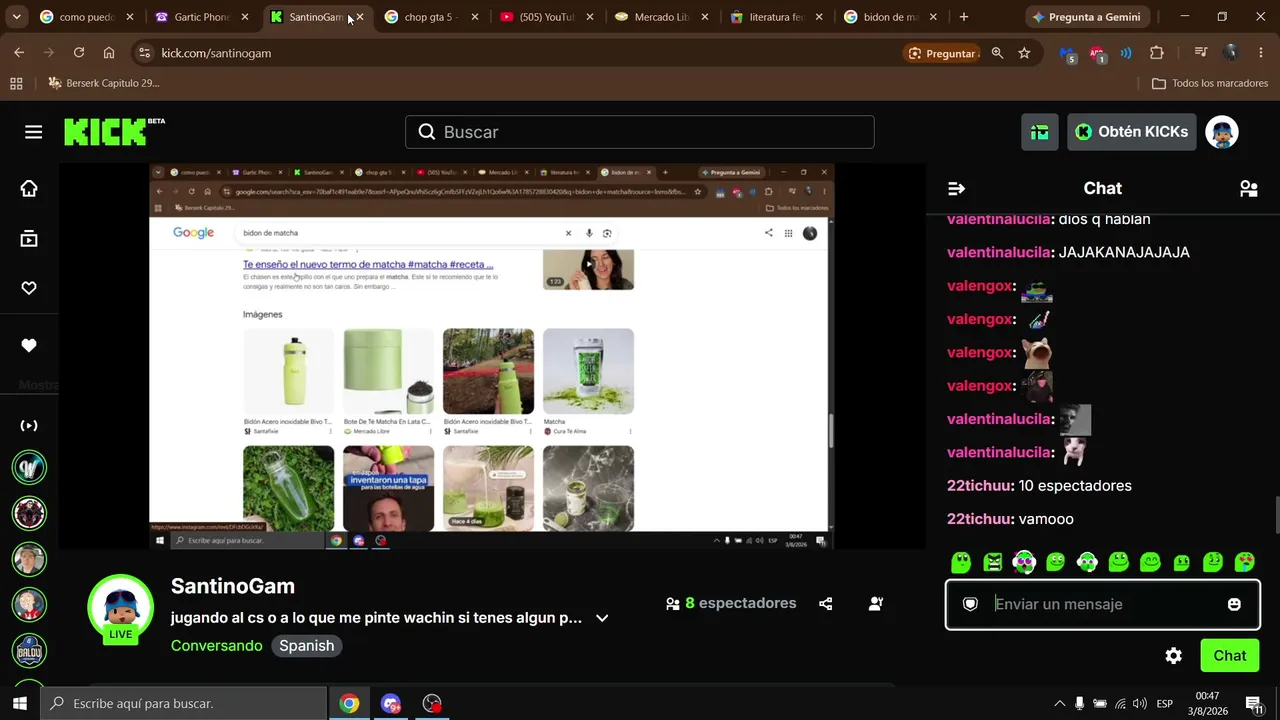1280x720 pixels.
Task: Click the Spanish language tag
Action: (307, 646)
